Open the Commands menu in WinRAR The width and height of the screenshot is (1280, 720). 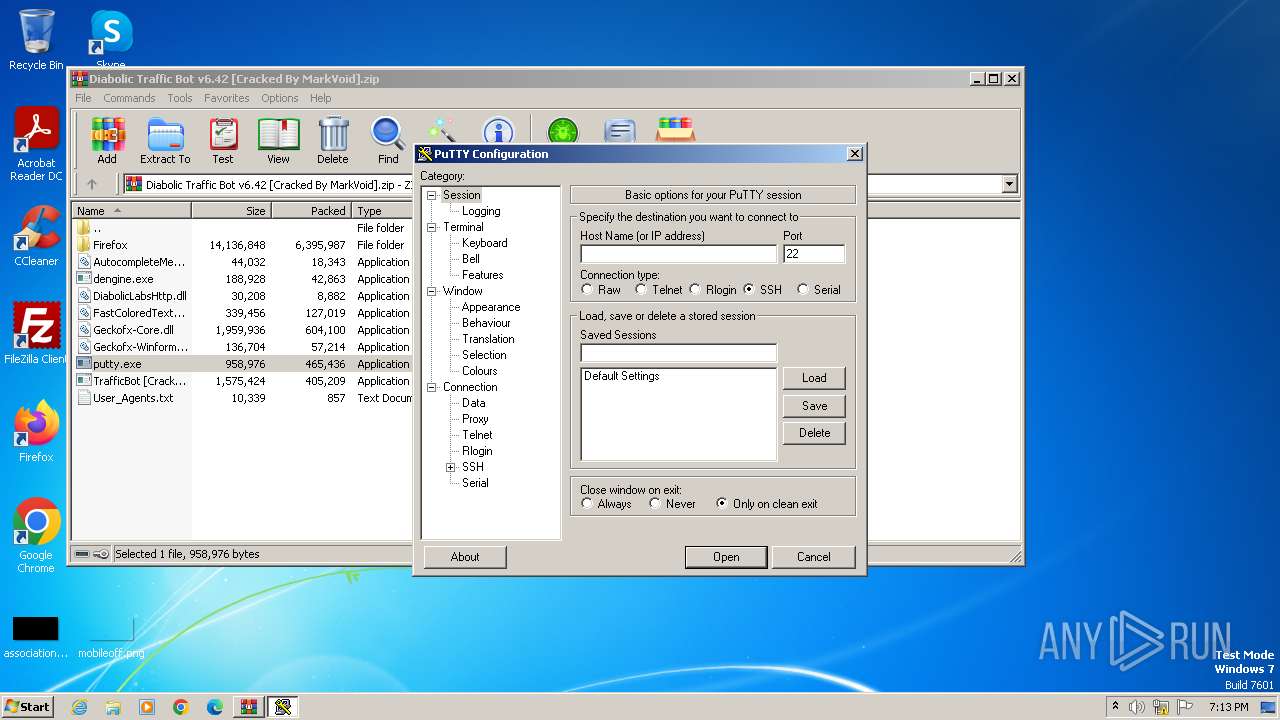click(x=129, y=98)
